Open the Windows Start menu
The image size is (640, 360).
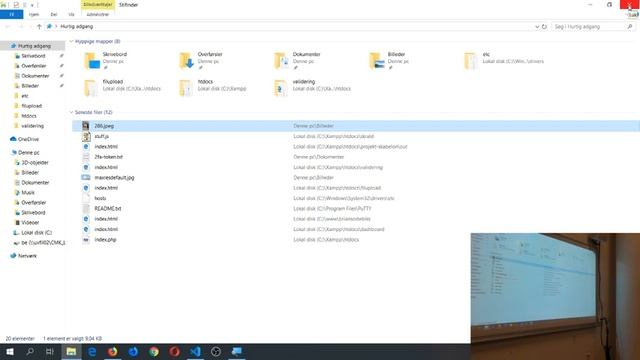(10, 351)
